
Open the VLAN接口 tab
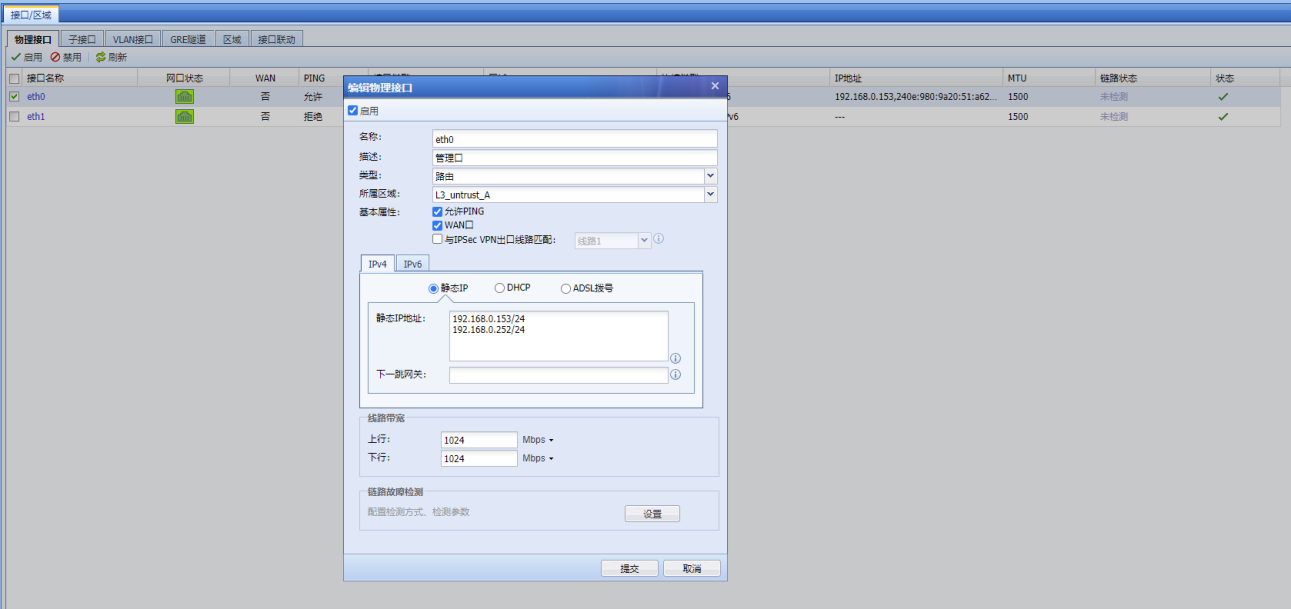(x=132, y=39)
